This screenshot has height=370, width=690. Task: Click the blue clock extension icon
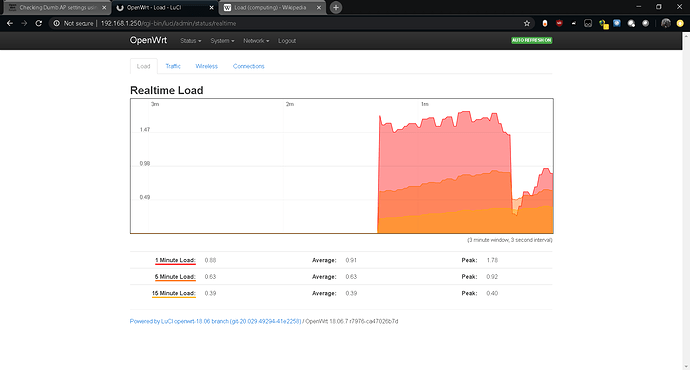[617, 23]
